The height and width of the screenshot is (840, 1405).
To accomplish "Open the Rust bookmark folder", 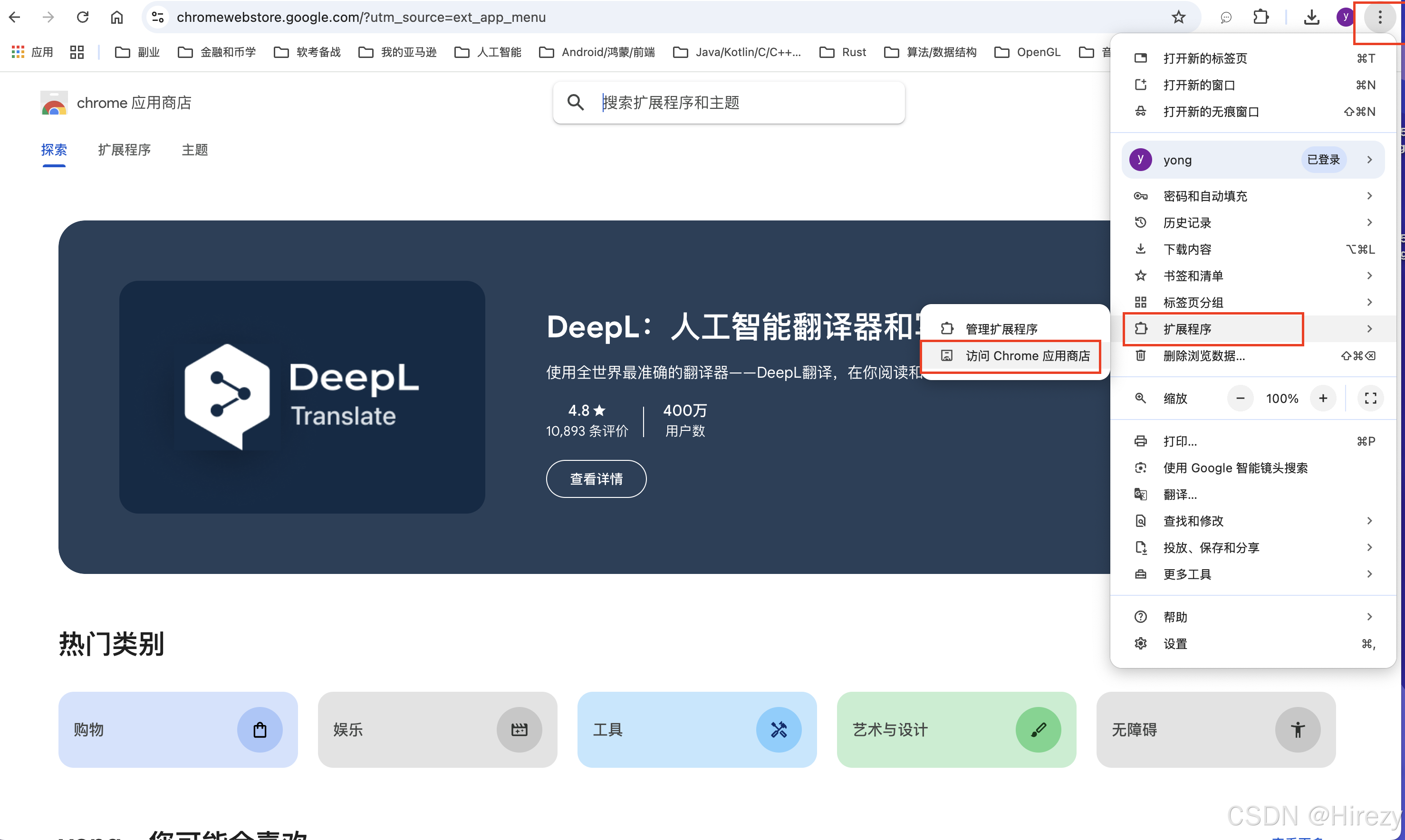I will pos(842,52).
